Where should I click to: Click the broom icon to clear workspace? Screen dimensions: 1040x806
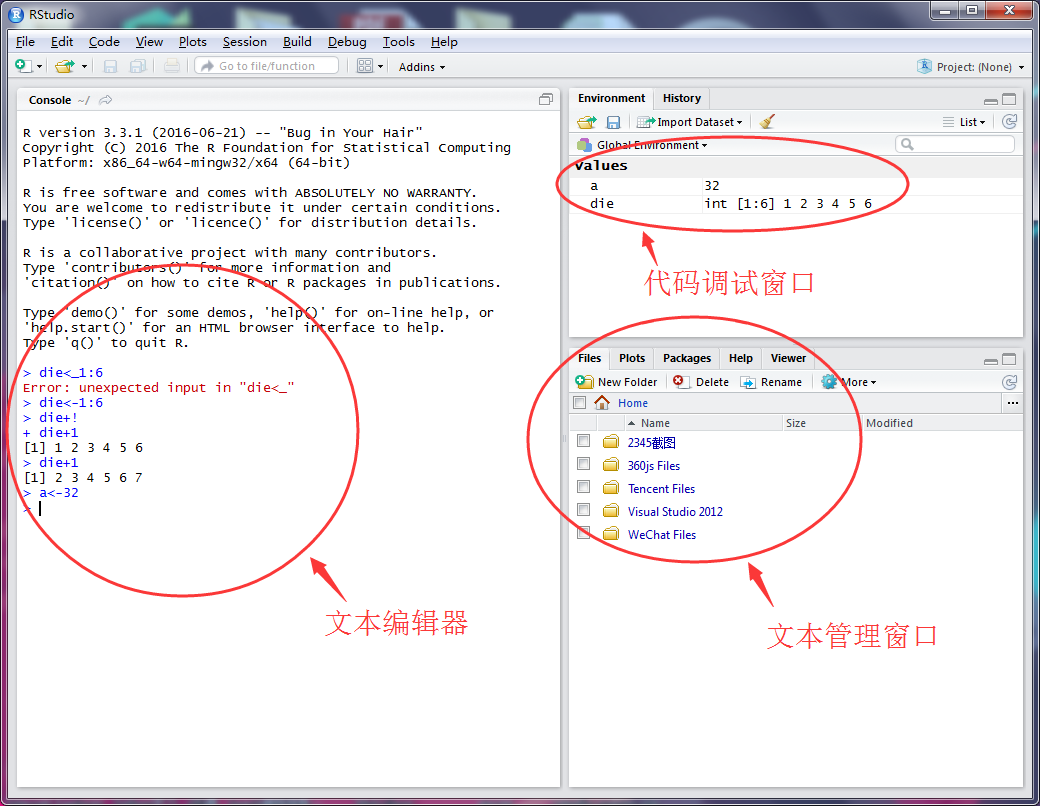tap(767, 122)
